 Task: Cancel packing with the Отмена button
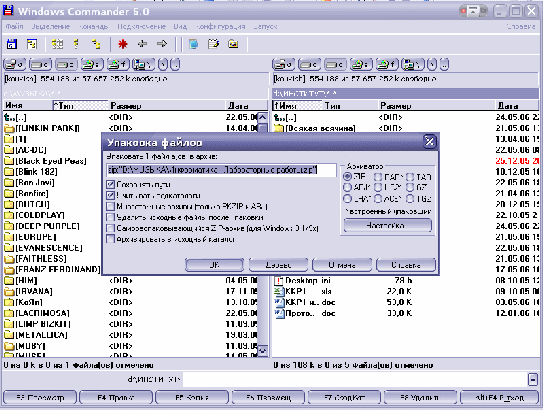pyautogui.click(x=342, y=265)
